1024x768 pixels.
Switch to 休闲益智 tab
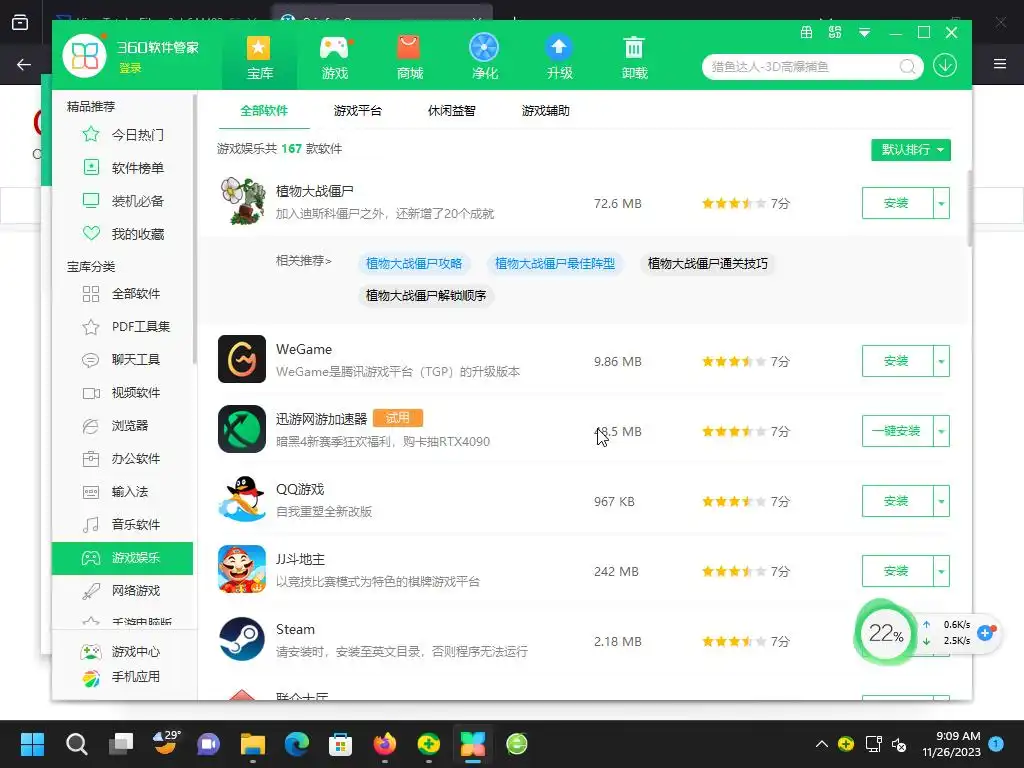pos(451,111)
